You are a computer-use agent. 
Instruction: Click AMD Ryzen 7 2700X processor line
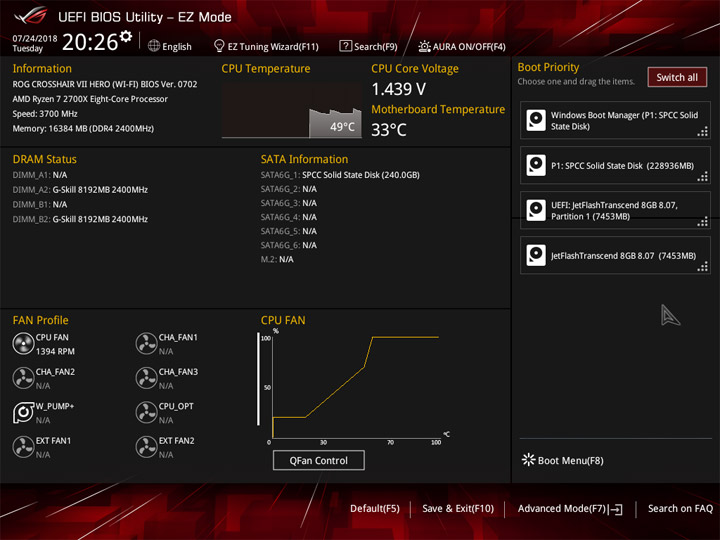coord(90,99)
